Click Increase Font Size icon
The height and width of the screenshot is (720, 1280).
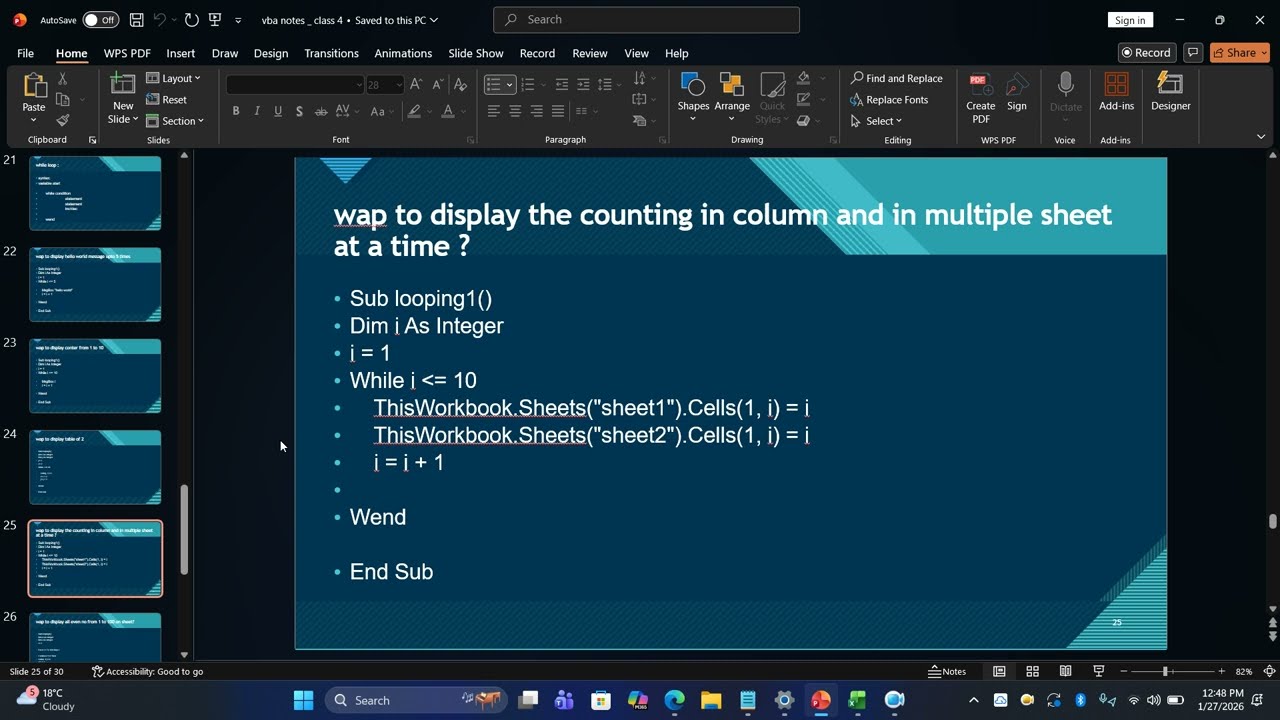[x=416, y=85]
